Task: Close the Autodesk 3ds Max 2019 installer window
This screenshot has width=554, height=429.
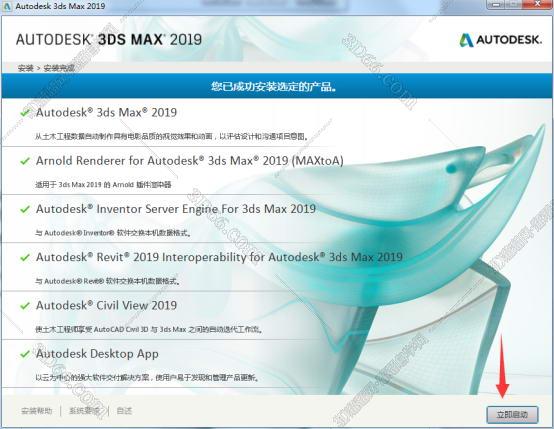Action: point(537,4)
